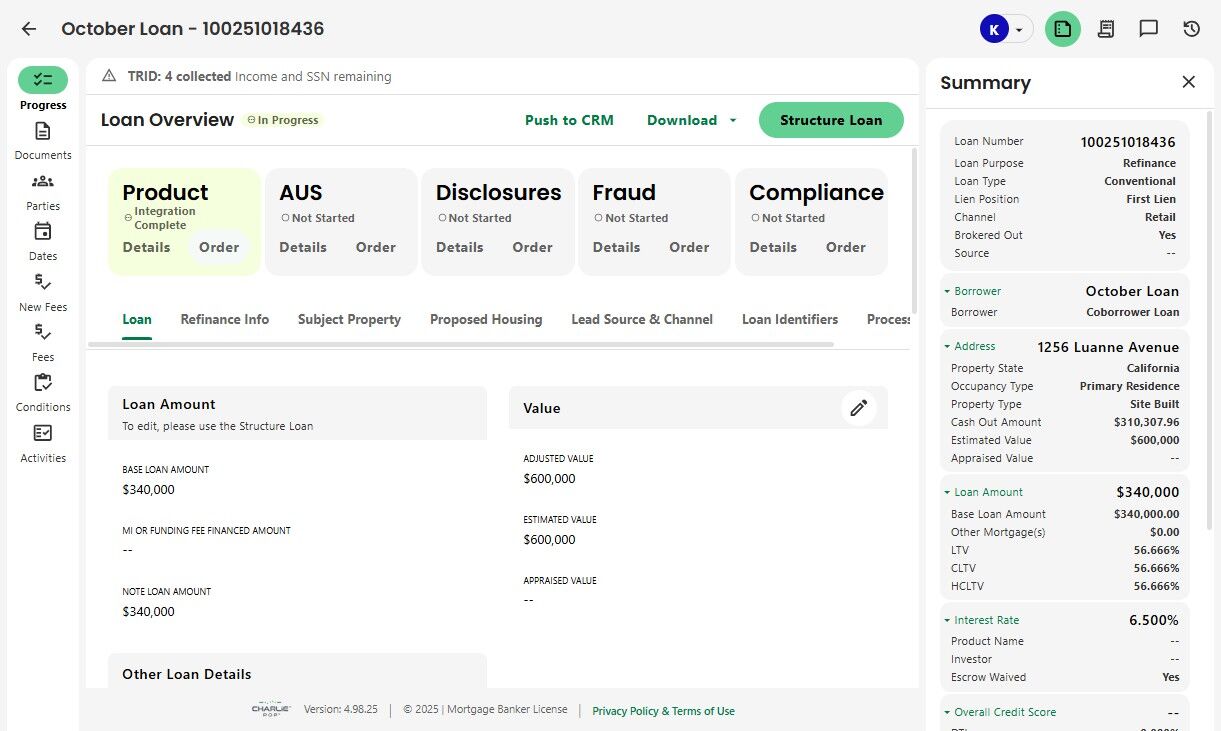Open the history clock icon in header
The image size is (1221, 731).
(1191, 29)
